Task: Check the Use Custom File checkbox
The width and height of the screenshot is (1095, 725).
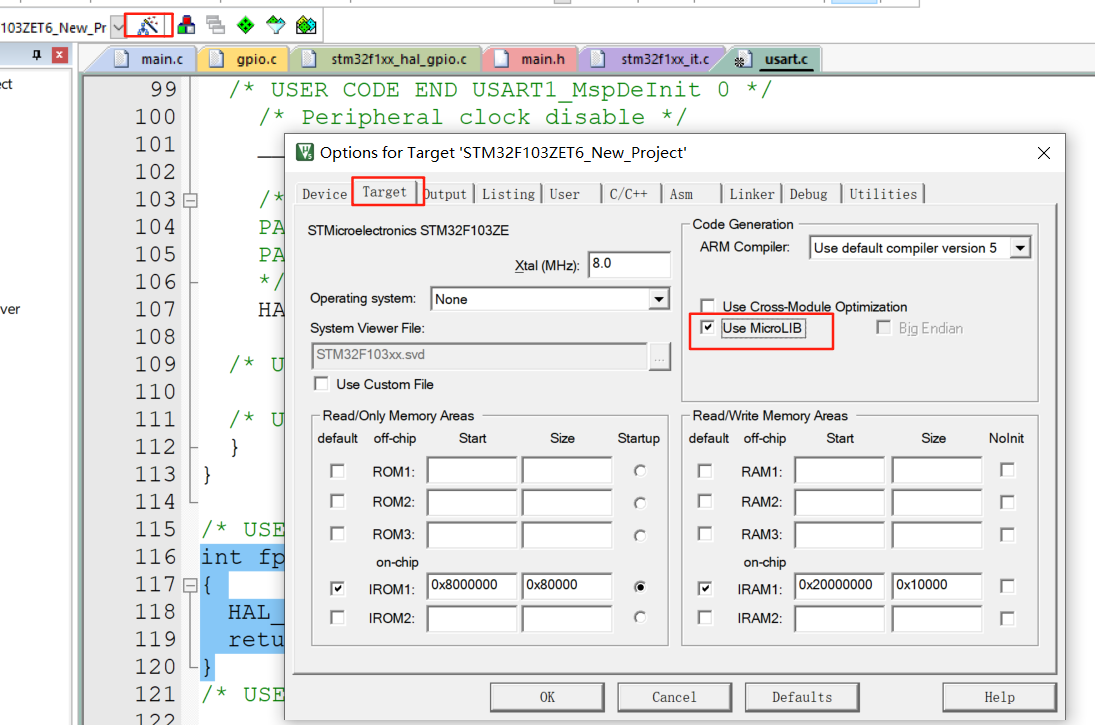Action: (321, 383)
